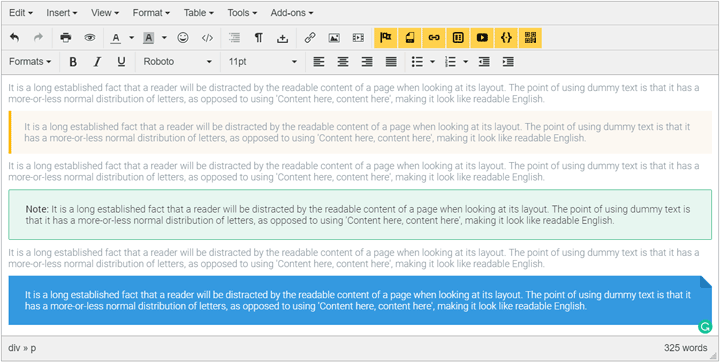This screenshot has height=362, width=720.
Task: Insert a hyperlink with chain icon
Action: point(310,38)
